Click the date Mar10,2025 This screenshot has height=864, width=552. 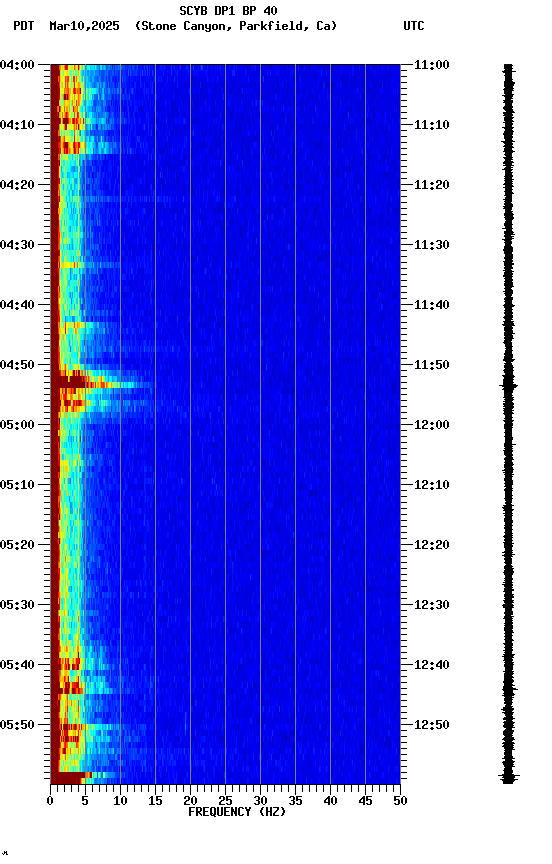pyautogui.click(x=84, y=26)
